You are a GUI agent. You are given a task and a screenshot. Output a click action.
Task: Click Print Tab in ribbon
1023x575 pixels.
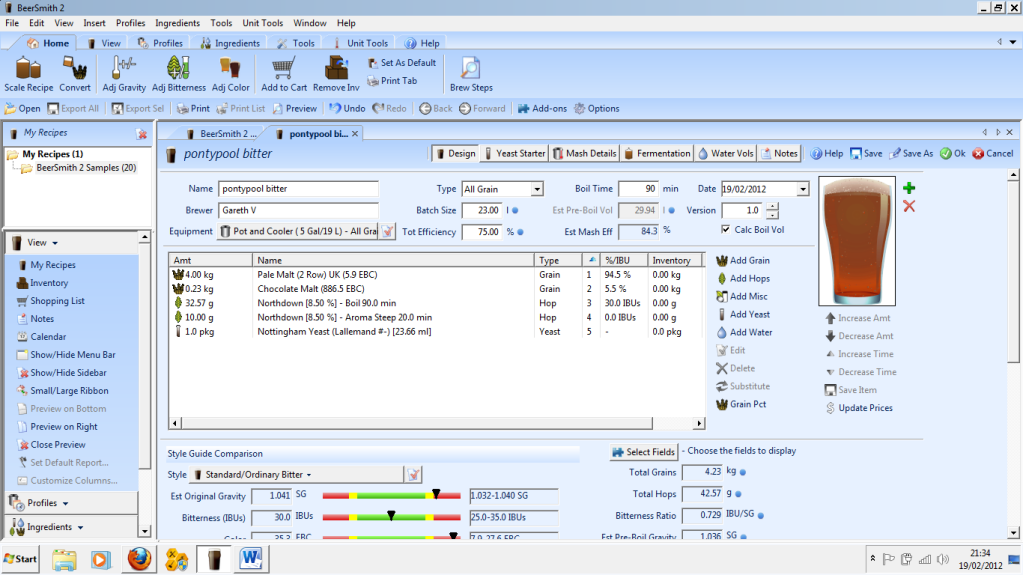[392, 81]
